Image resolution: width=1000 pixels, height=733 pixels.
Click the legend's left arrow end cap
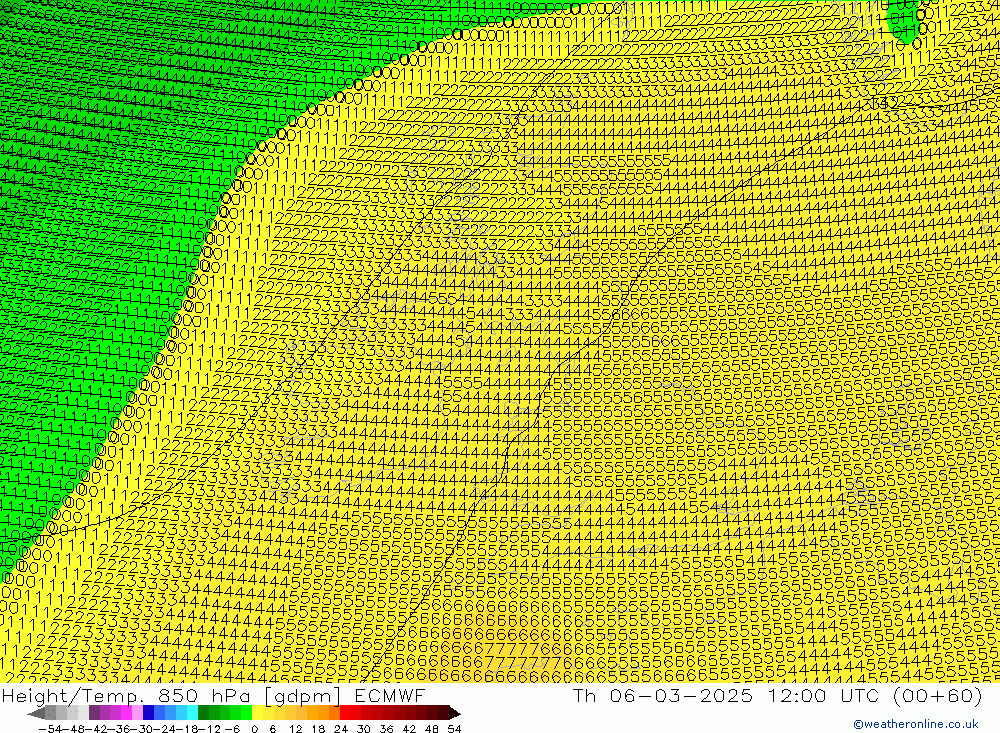click(x=36, y=714)
